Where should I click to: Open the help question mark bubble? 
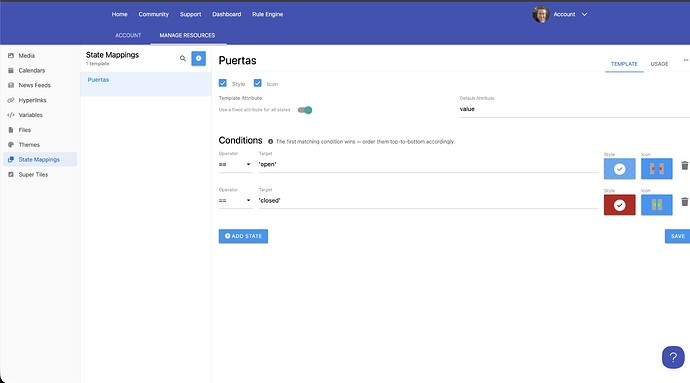[x=673, y=357]
